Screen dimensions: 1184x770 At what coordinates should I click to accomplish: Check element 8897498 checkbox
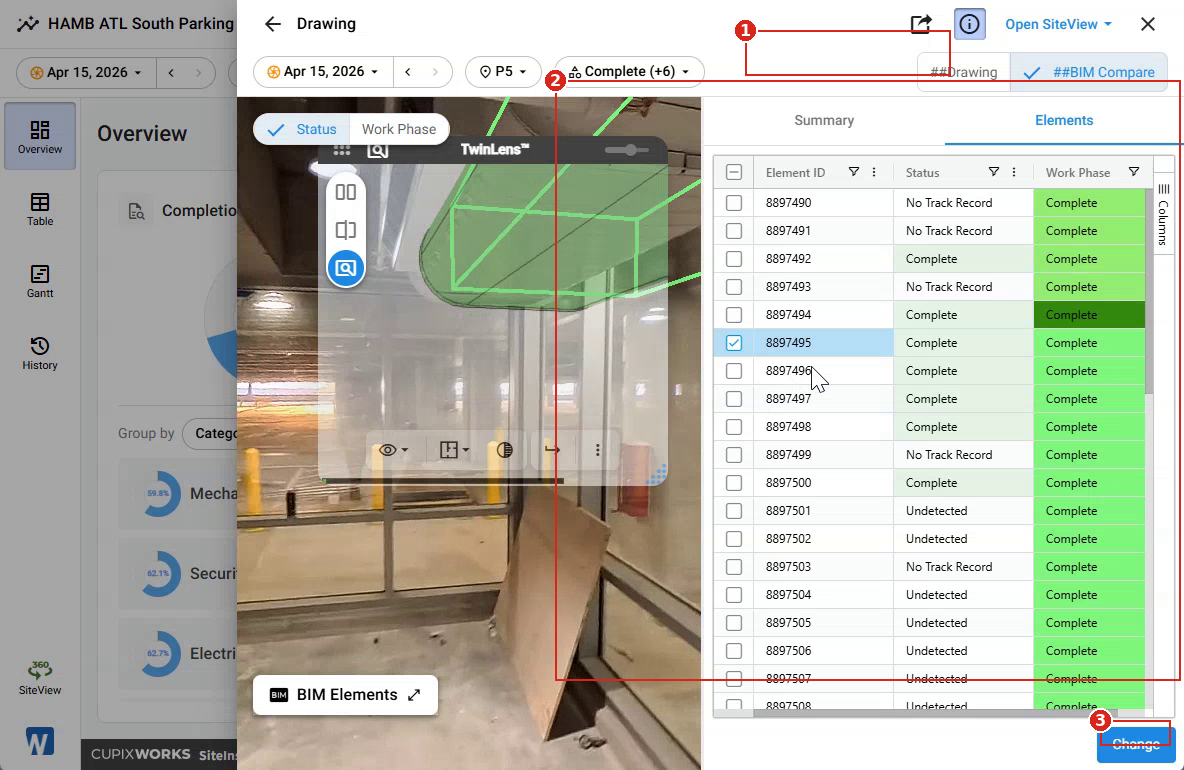[733, 427]
